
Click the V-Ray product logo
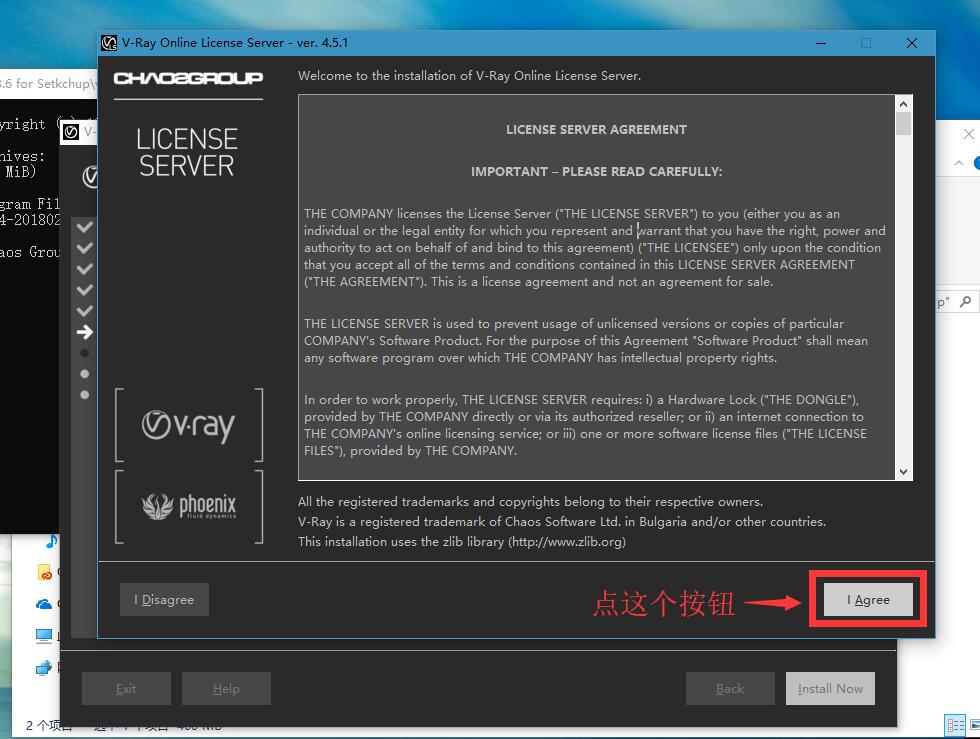[x=189, y=426]
